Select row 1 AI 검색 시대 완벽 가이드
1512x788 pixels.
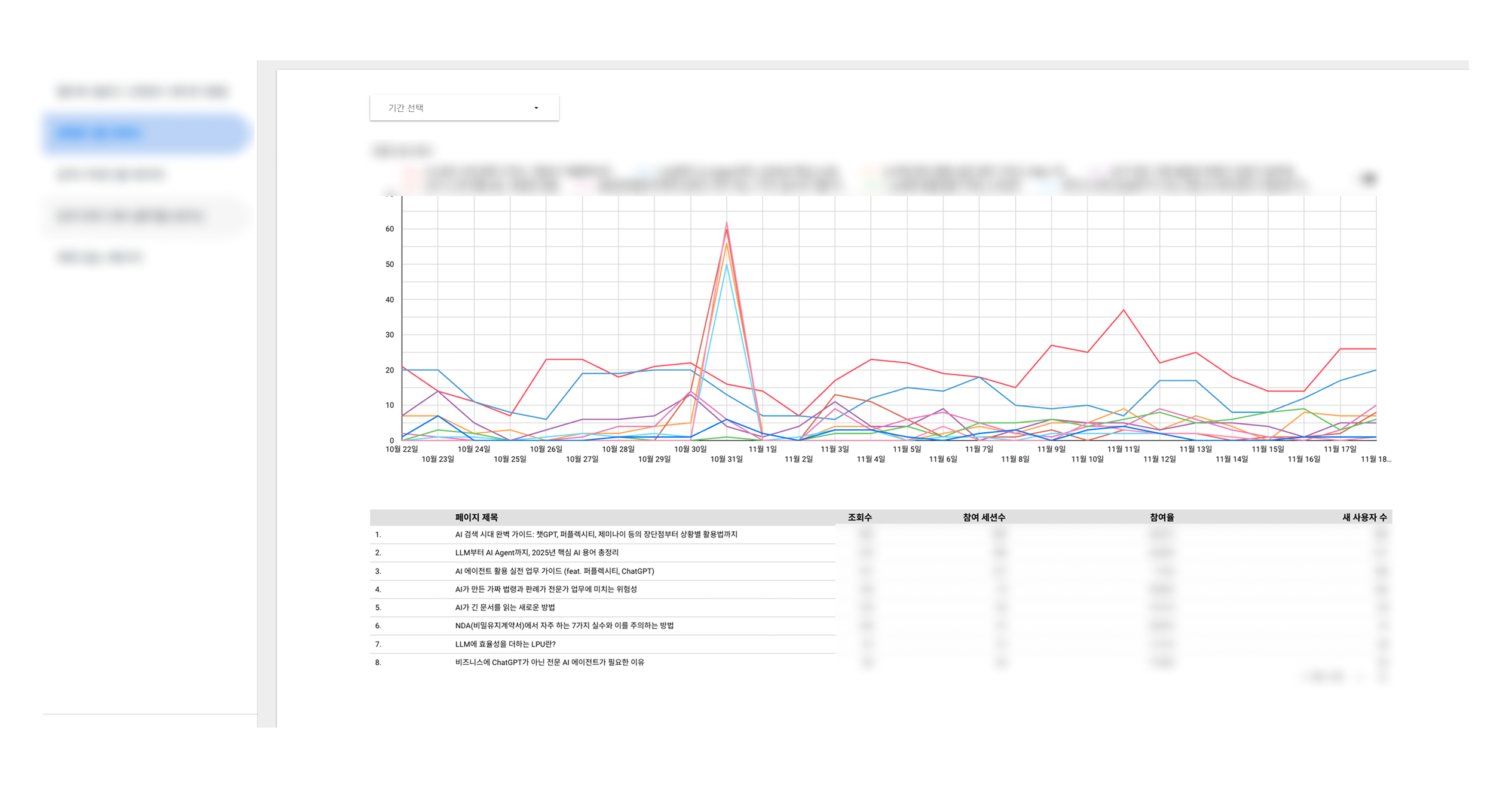coord(596,535)
